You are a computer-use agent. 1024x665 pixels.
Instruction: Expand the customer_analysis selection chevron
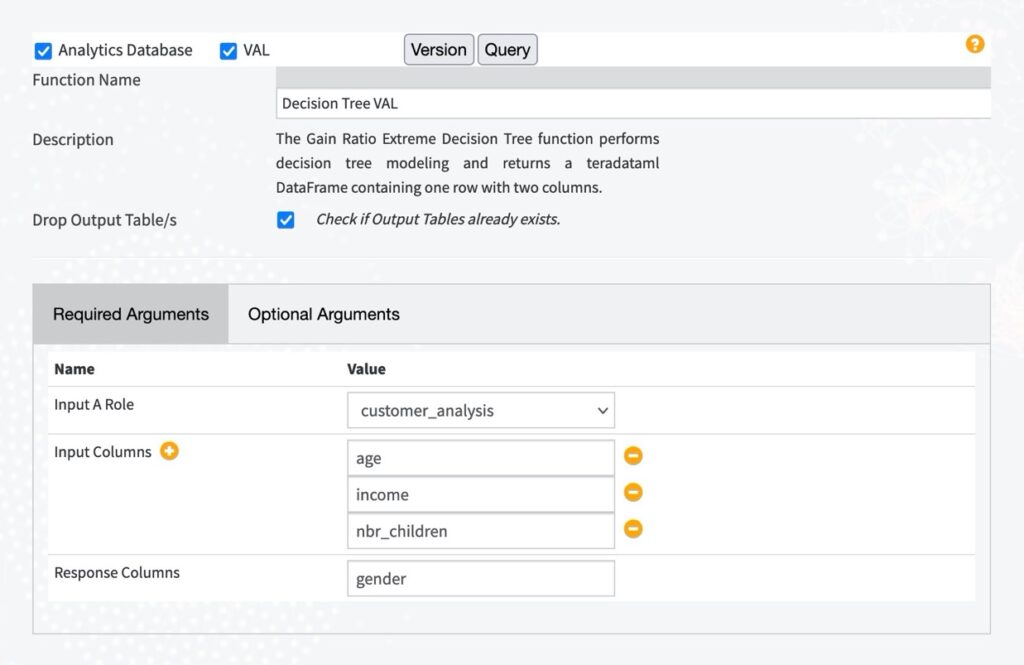click(x=602, y=410)
